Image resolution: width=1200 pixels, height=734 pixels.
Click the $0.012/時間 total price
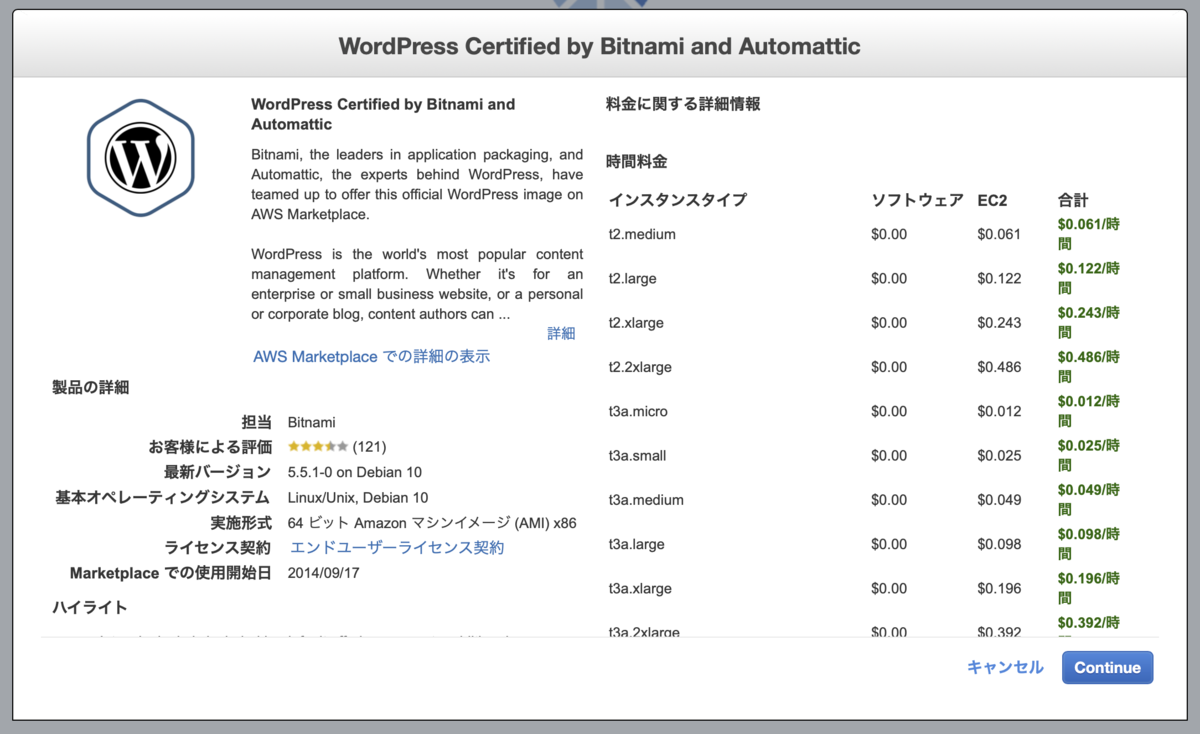(x=1089, y=411)
